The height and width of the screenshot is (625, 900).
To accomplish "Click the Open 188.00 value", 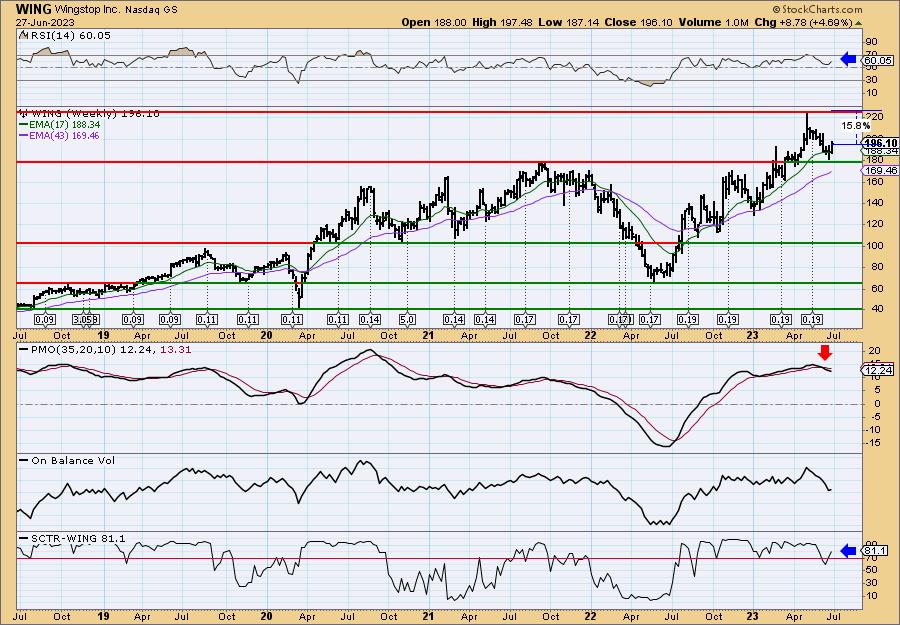I will tap(434, 22).
